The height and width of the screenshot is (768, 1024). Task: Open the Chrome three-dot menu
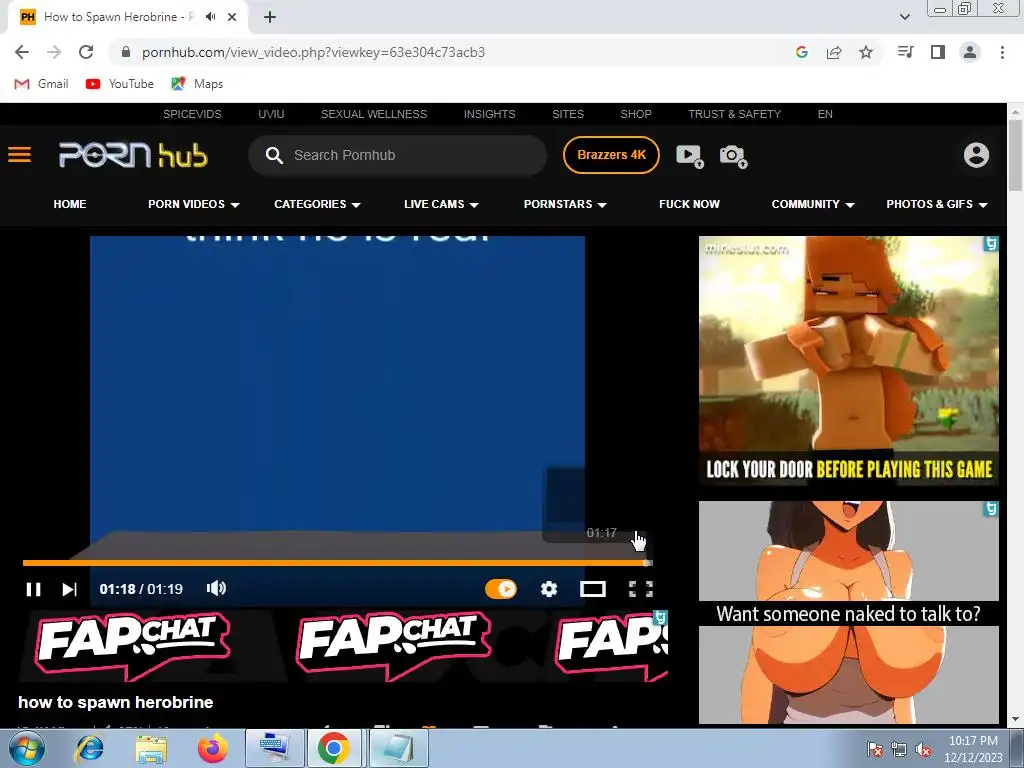click(1002, 52)
